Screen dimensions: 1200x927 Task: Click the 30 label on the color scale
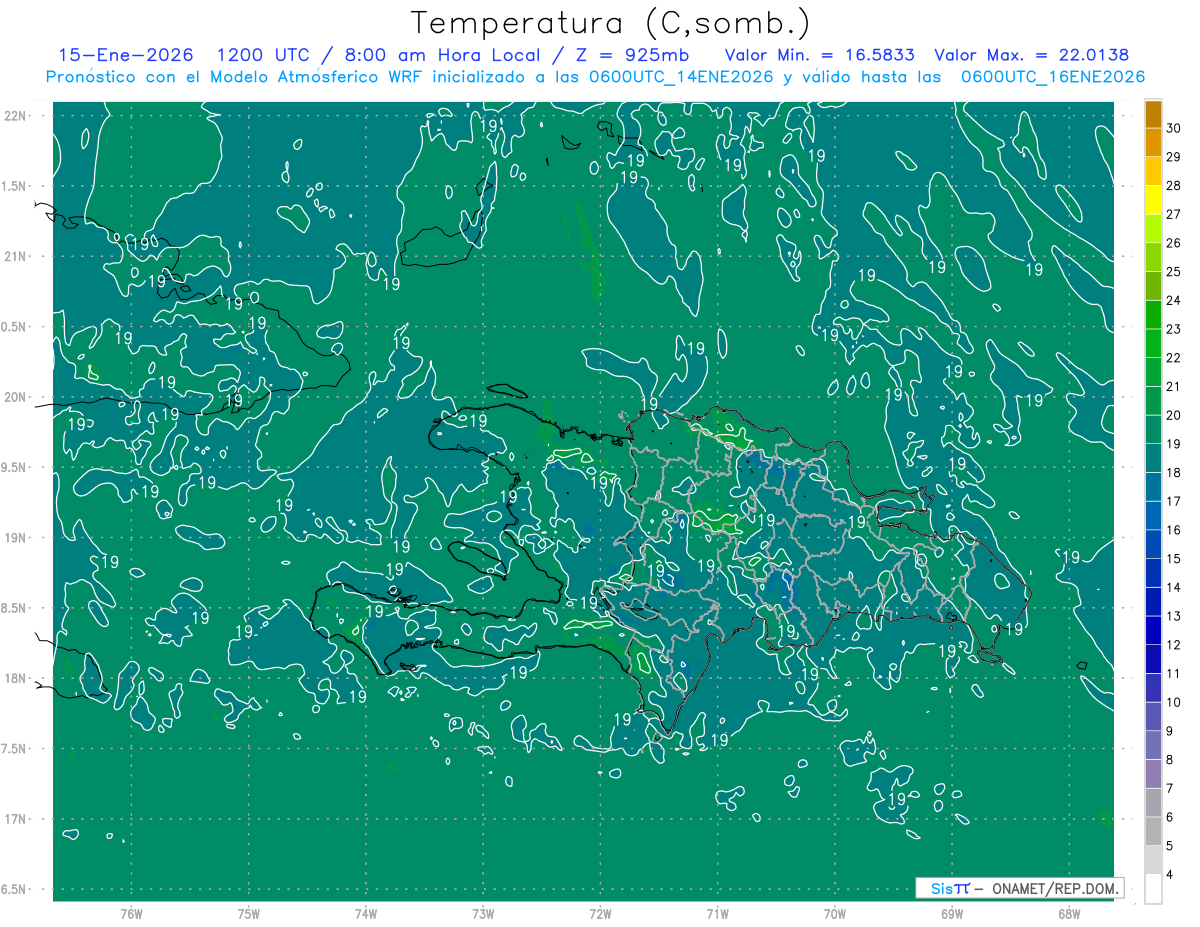[x=1173, y=128]
